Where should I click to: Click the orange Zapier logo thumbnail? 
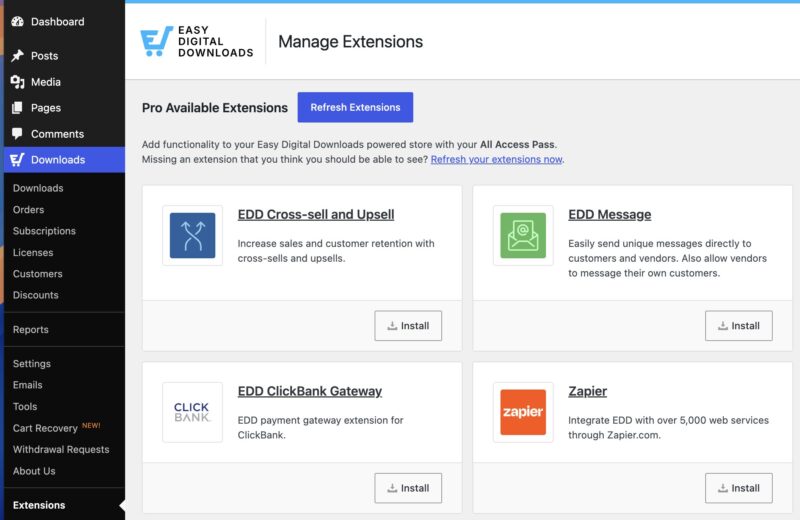click(x=523, y=412)
